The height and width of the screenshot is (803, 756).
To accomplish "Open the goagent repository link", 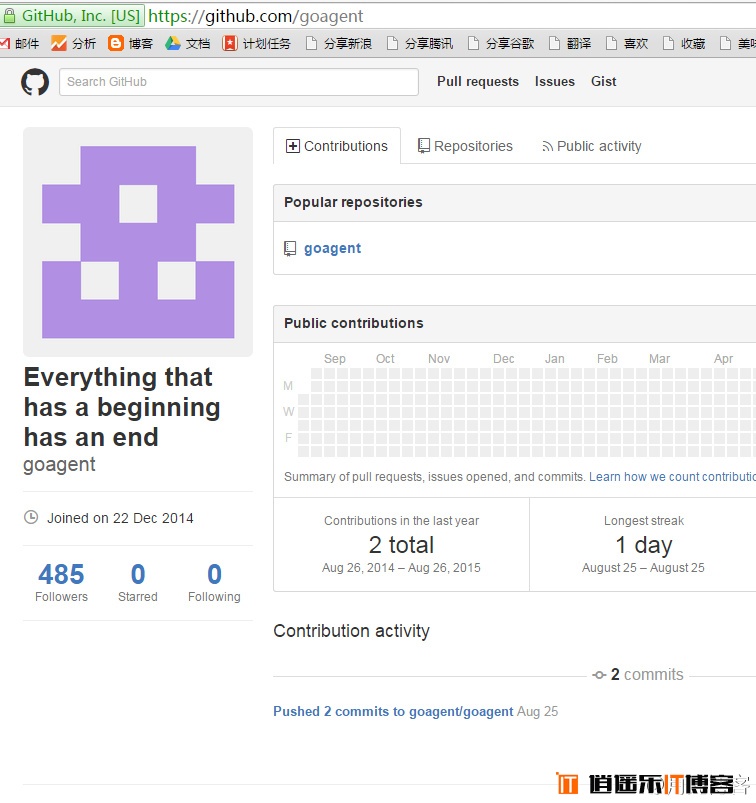I will coord(332,248).
